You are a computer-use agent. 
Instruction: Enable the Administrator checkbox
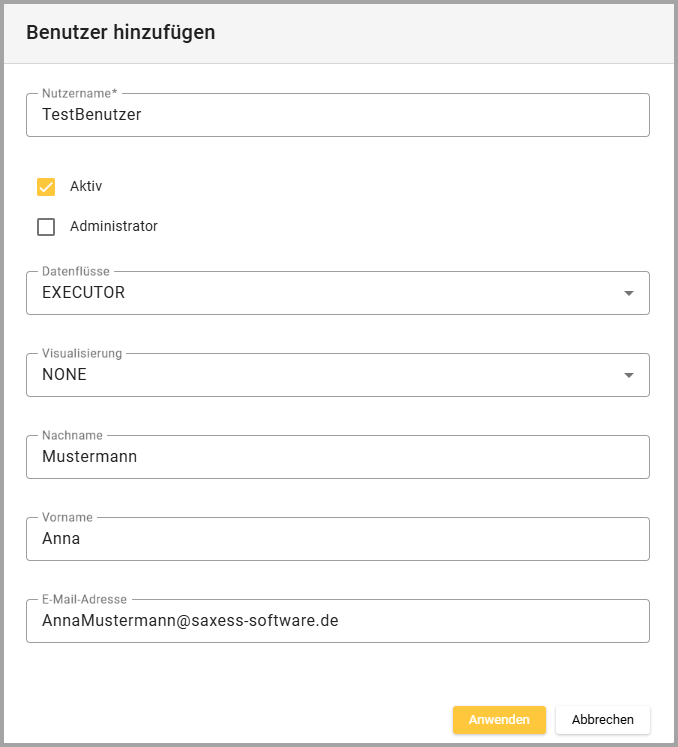point(46,227)
